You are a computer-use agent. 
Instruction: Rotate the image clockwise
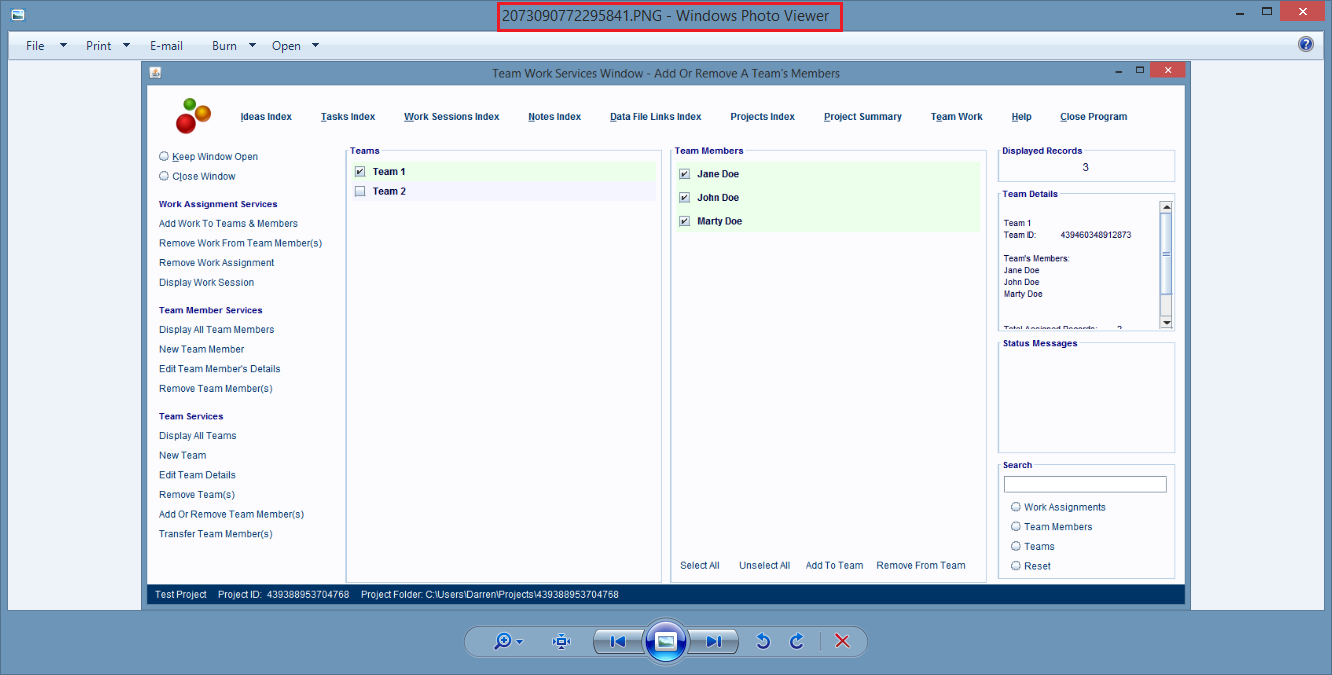(x=797, y=641)
